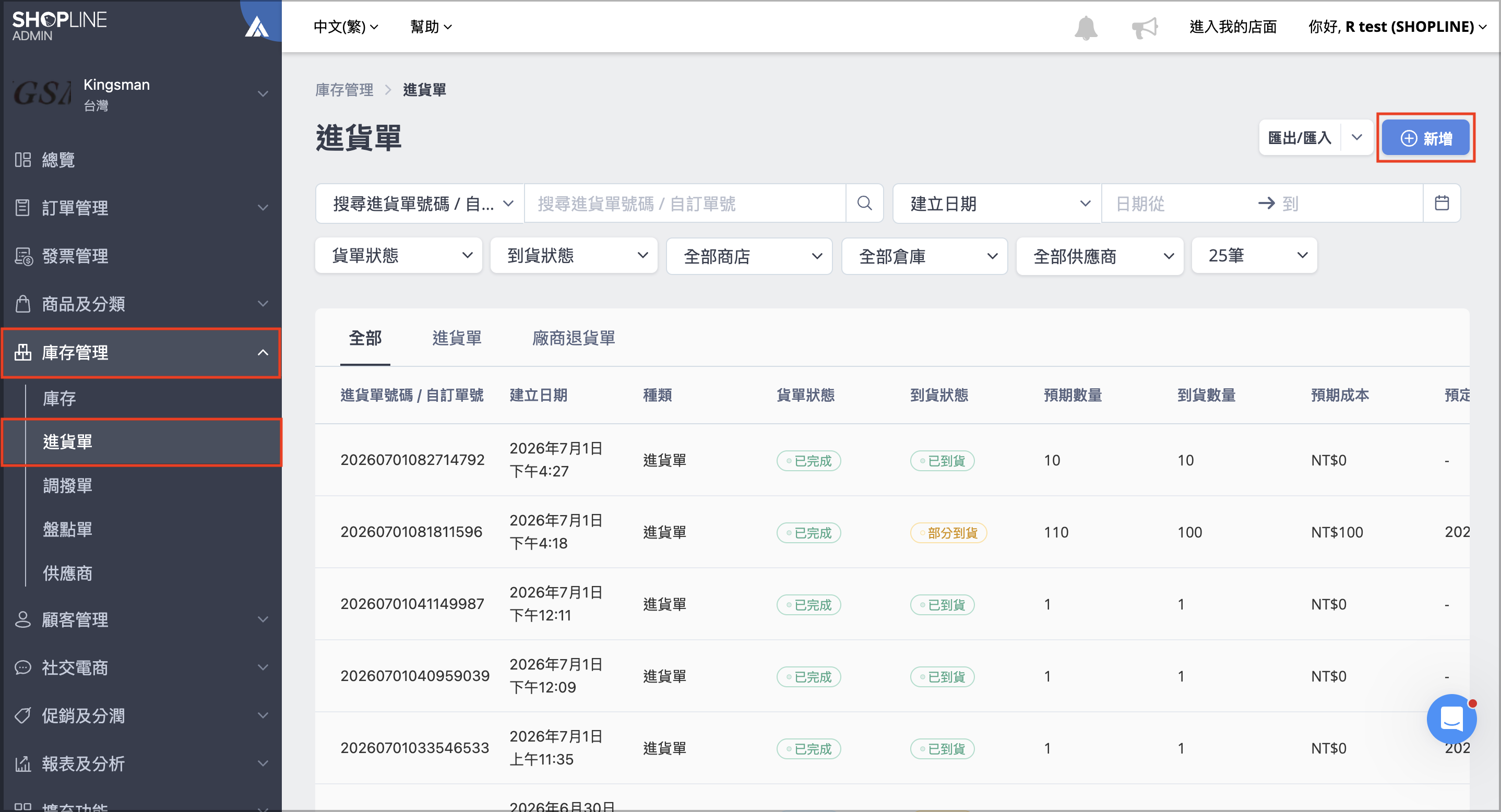Image resolution: width=1501 pixels, height=812 pixels.
Task: Expand the 商品及分類 menu chevron
Action: click(264, 304)
